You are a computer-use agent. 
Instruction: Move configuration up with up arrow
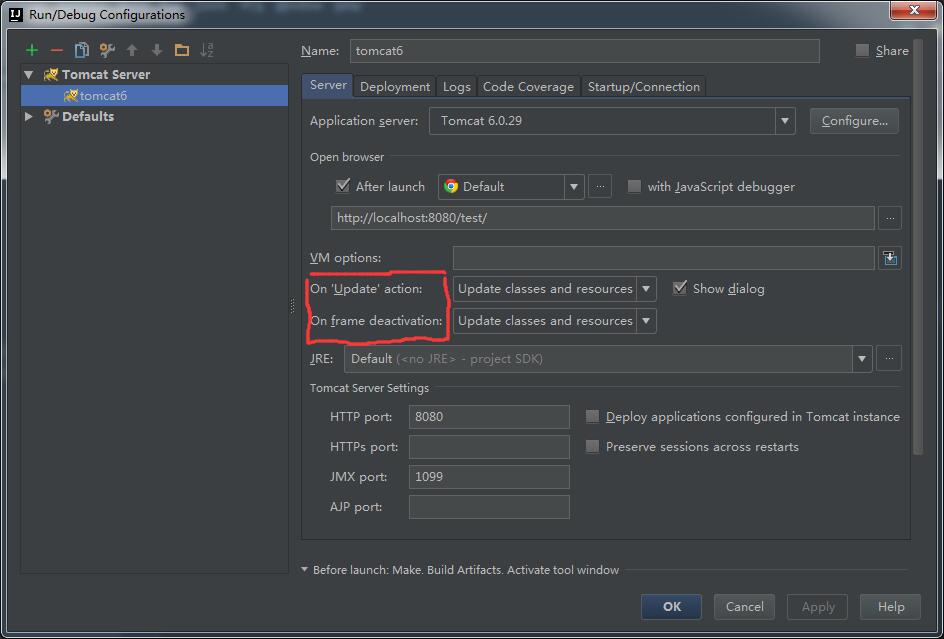[132, 51]
